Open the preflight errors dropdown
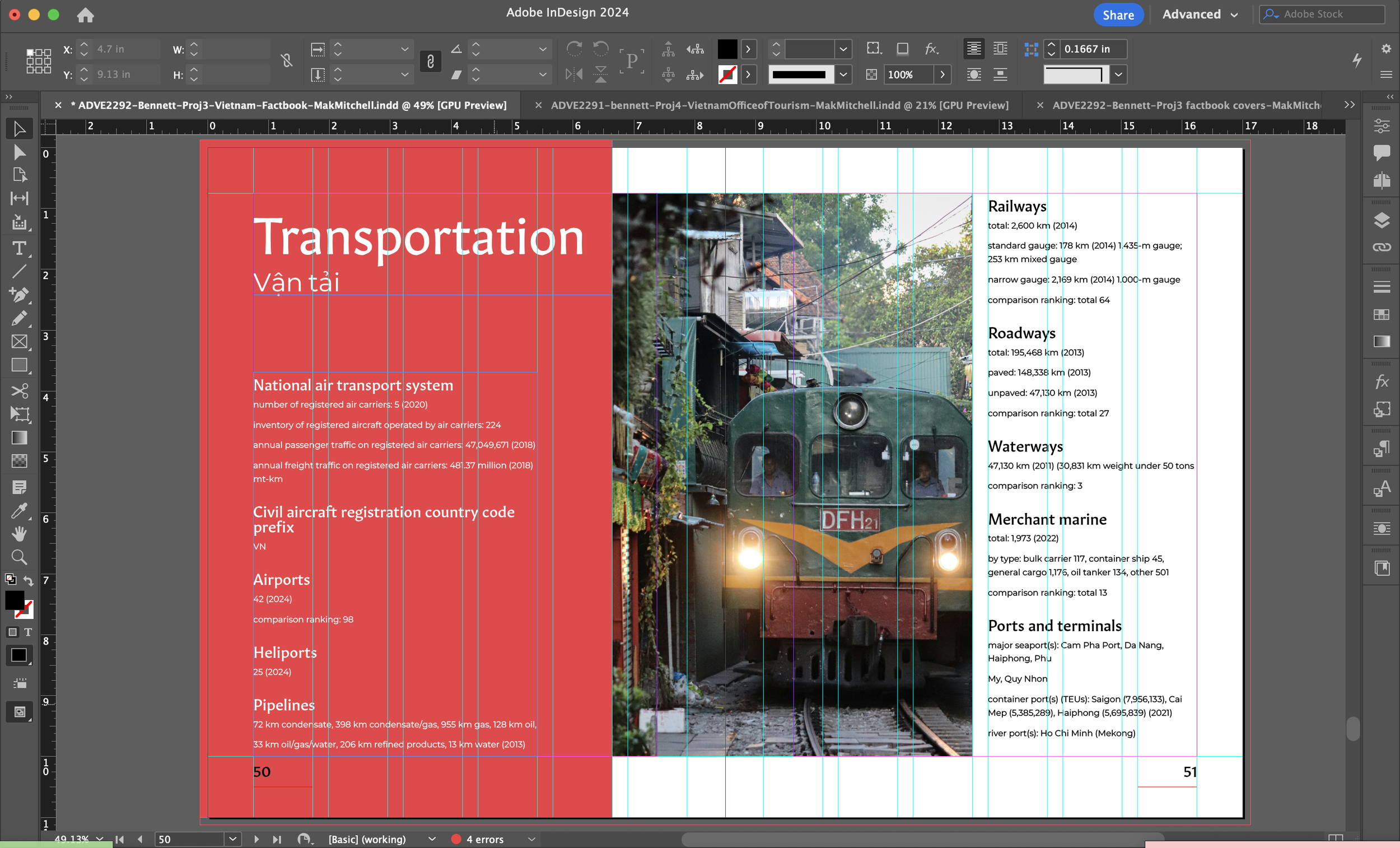The height and width of the screenshot is (848, 1400). pyautogui.click(x=532, y=839)
